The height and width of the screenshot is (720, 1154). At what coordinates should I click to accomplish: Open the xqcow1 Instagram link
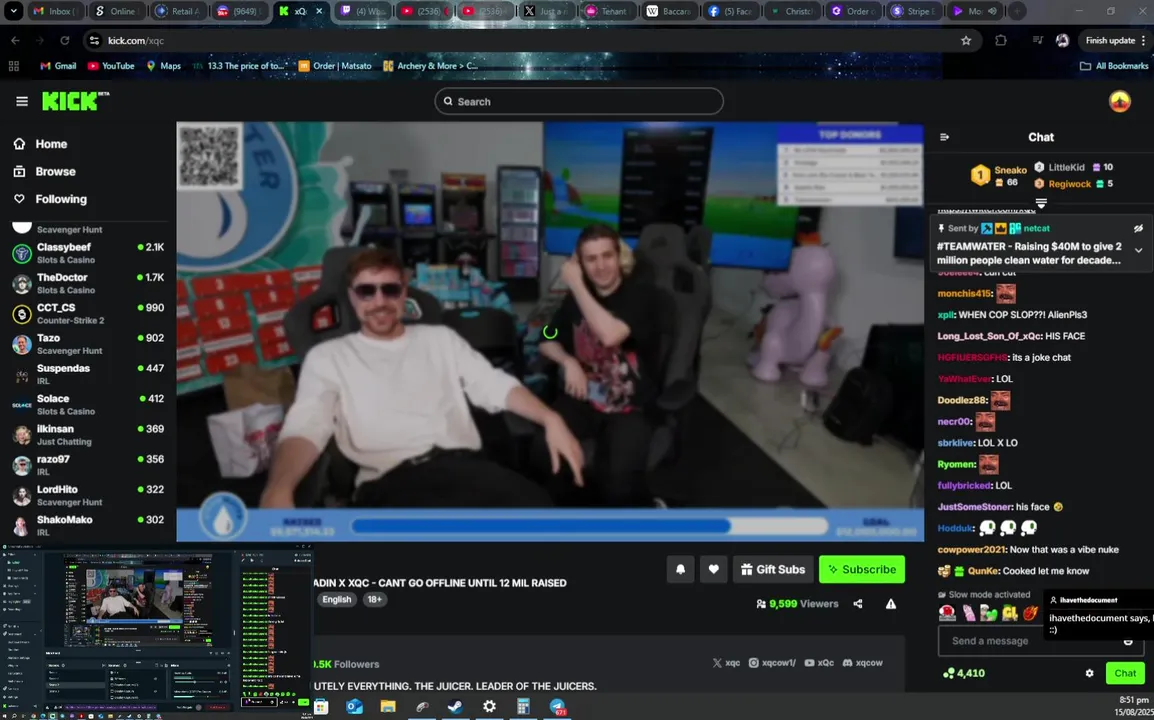coord(772,663)
